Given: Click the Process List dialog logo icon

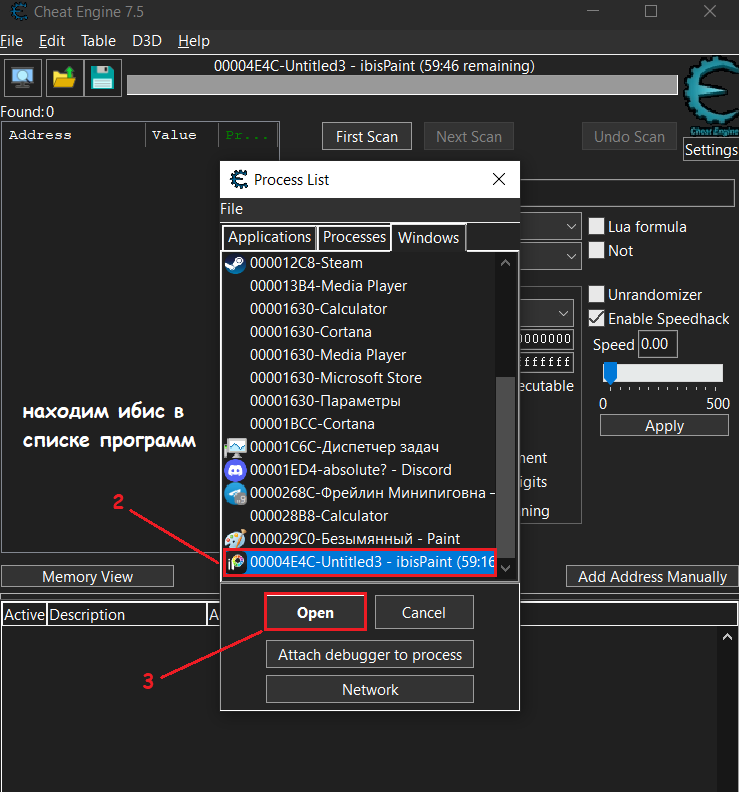Looking at the screenshot, I should (x=239, y=179).
